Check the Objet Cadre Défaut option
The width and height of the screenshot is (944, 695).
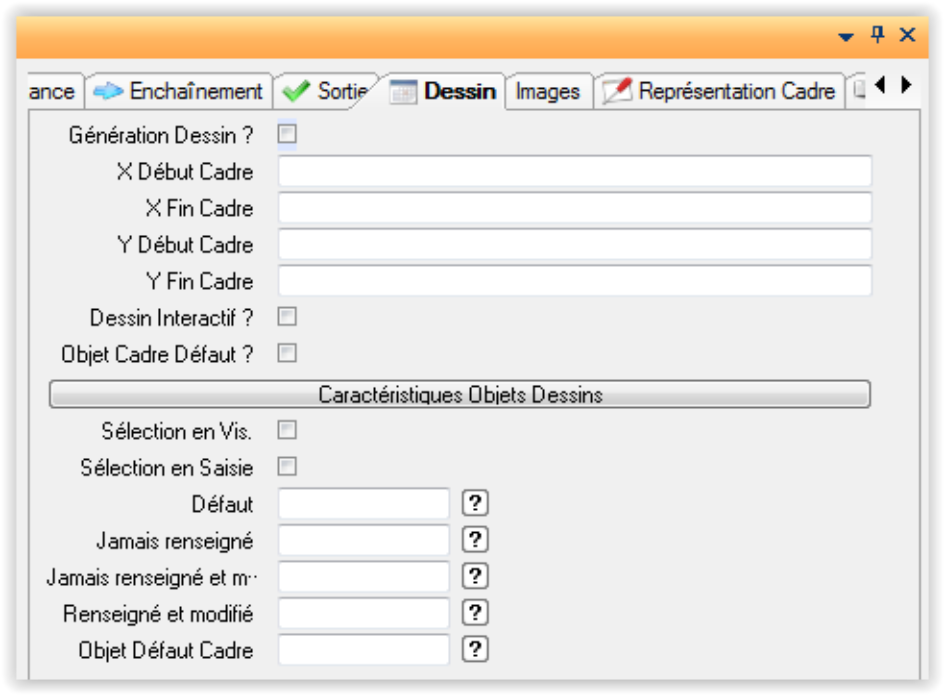coord(287,353)
